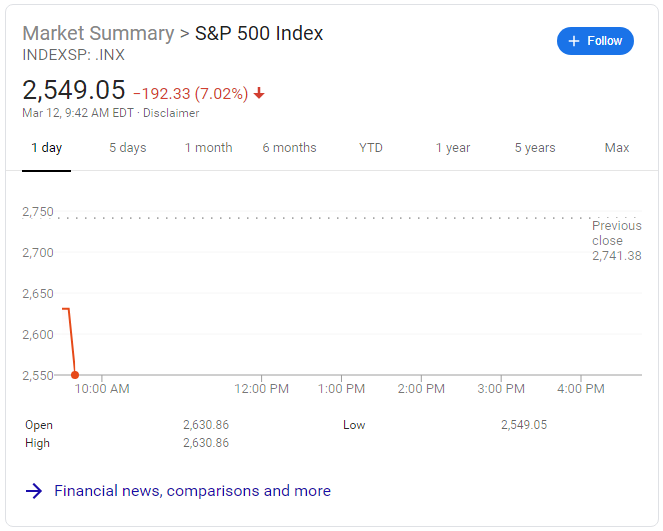
Task: Click the orange dot chart marker
Action: click(75, 375)
